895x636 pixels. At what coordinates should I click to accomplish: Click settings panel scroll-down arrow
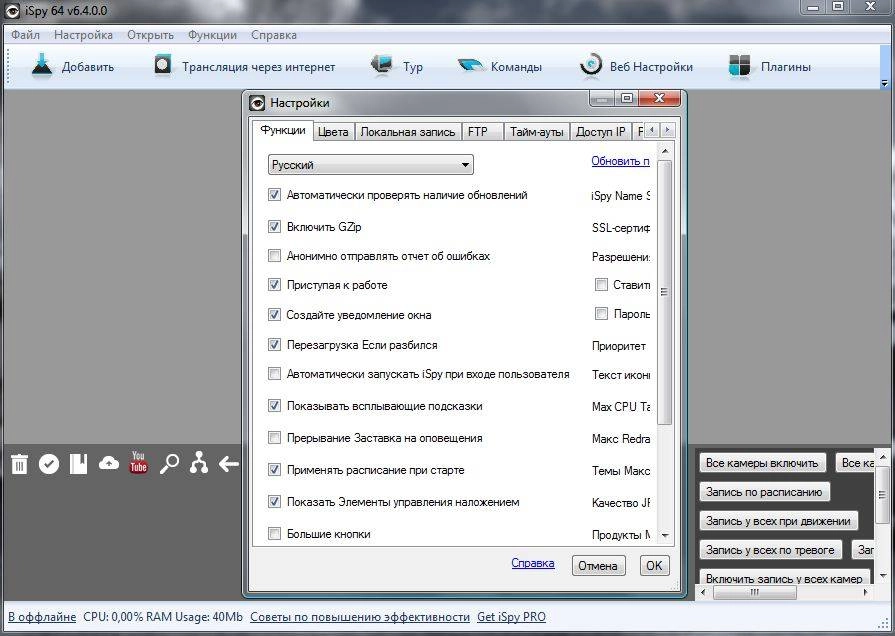coord(664,536)
